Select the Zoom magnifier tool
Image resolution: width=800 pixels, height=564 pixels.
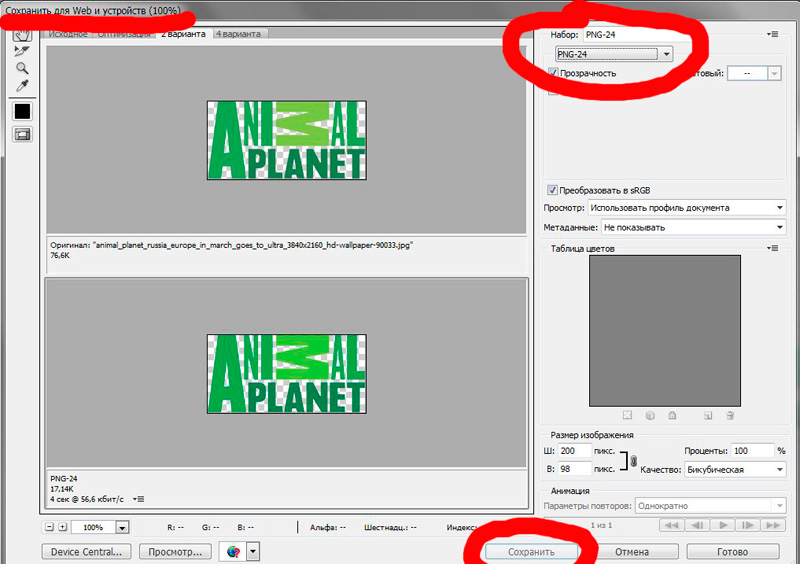22,68
